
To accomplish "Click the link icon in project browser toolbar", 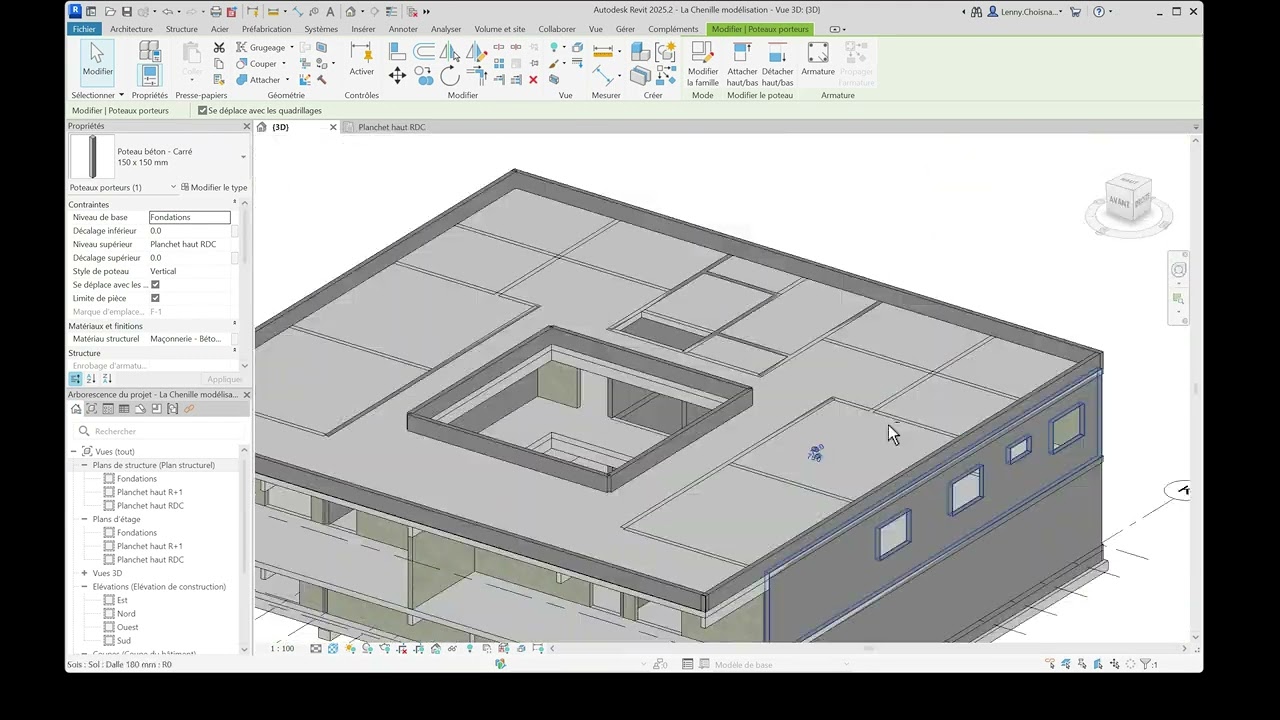I will (188, 409).
